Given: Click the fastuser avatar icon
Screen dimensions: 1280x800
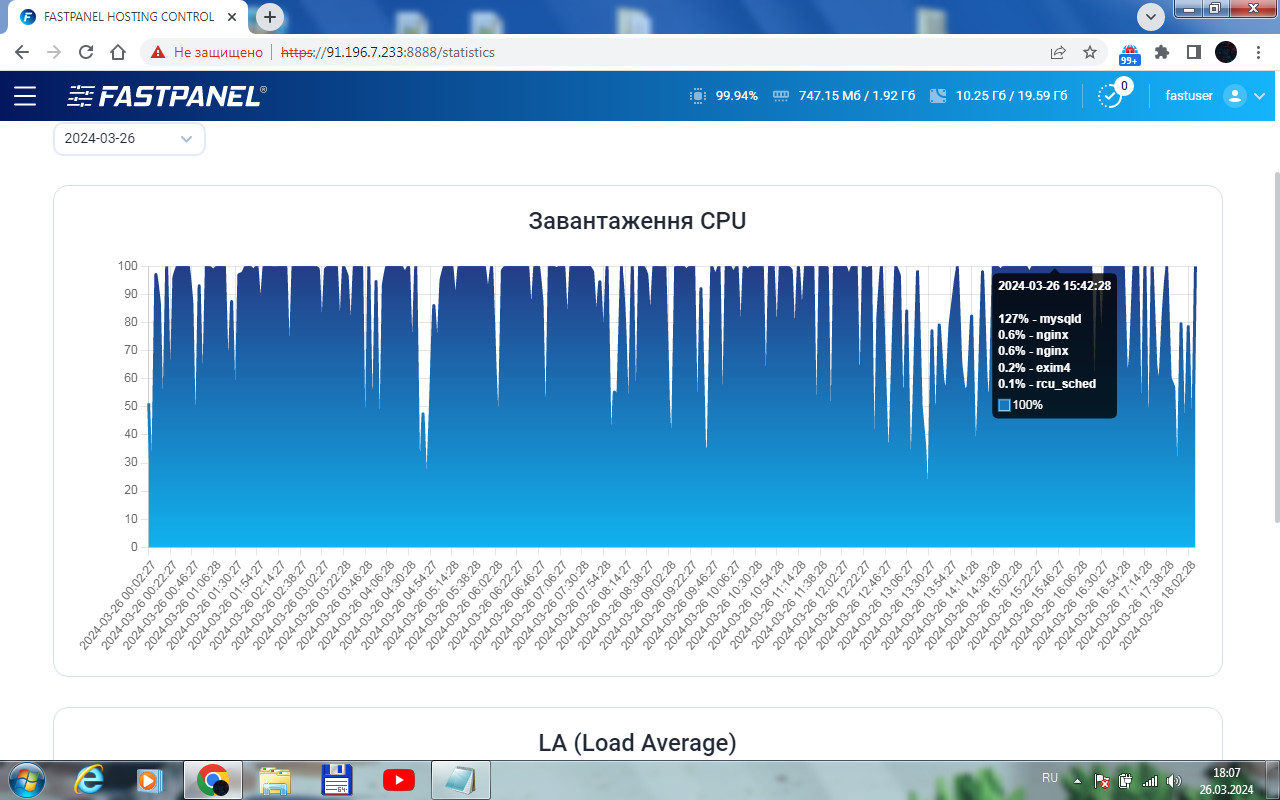Looking at the screenshot, I should (x=1234, y=96).
